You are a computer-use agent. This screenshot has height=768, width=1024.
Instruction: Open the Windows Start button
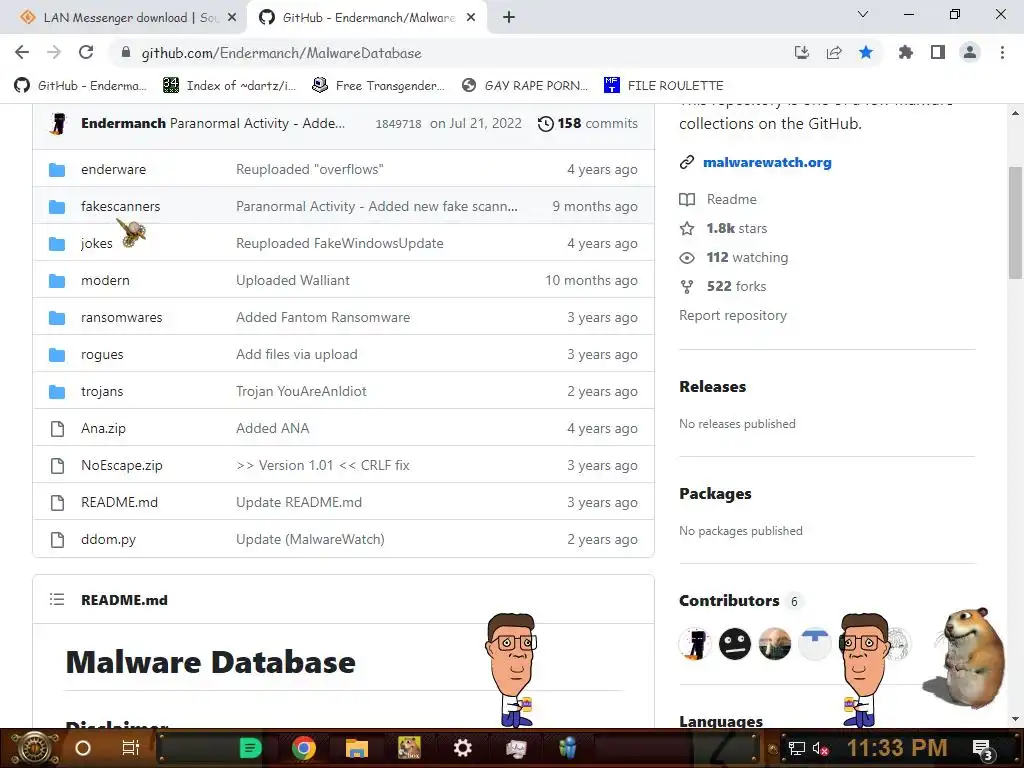(35, 748)
